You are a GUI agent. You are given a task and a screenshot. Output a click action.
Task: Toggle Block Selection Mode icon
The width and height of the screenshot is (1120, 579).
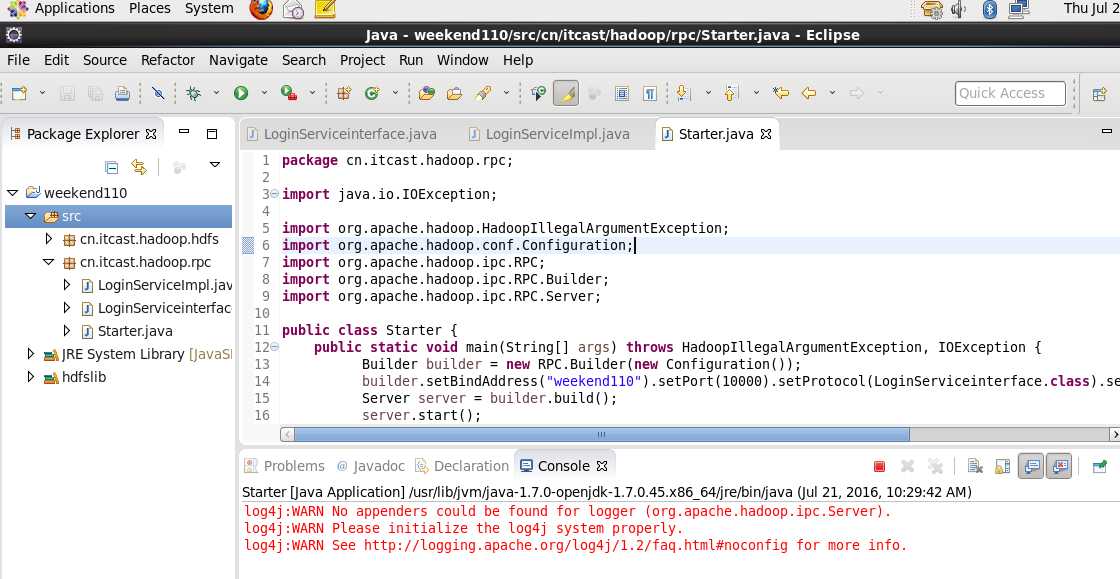point(622,93)
